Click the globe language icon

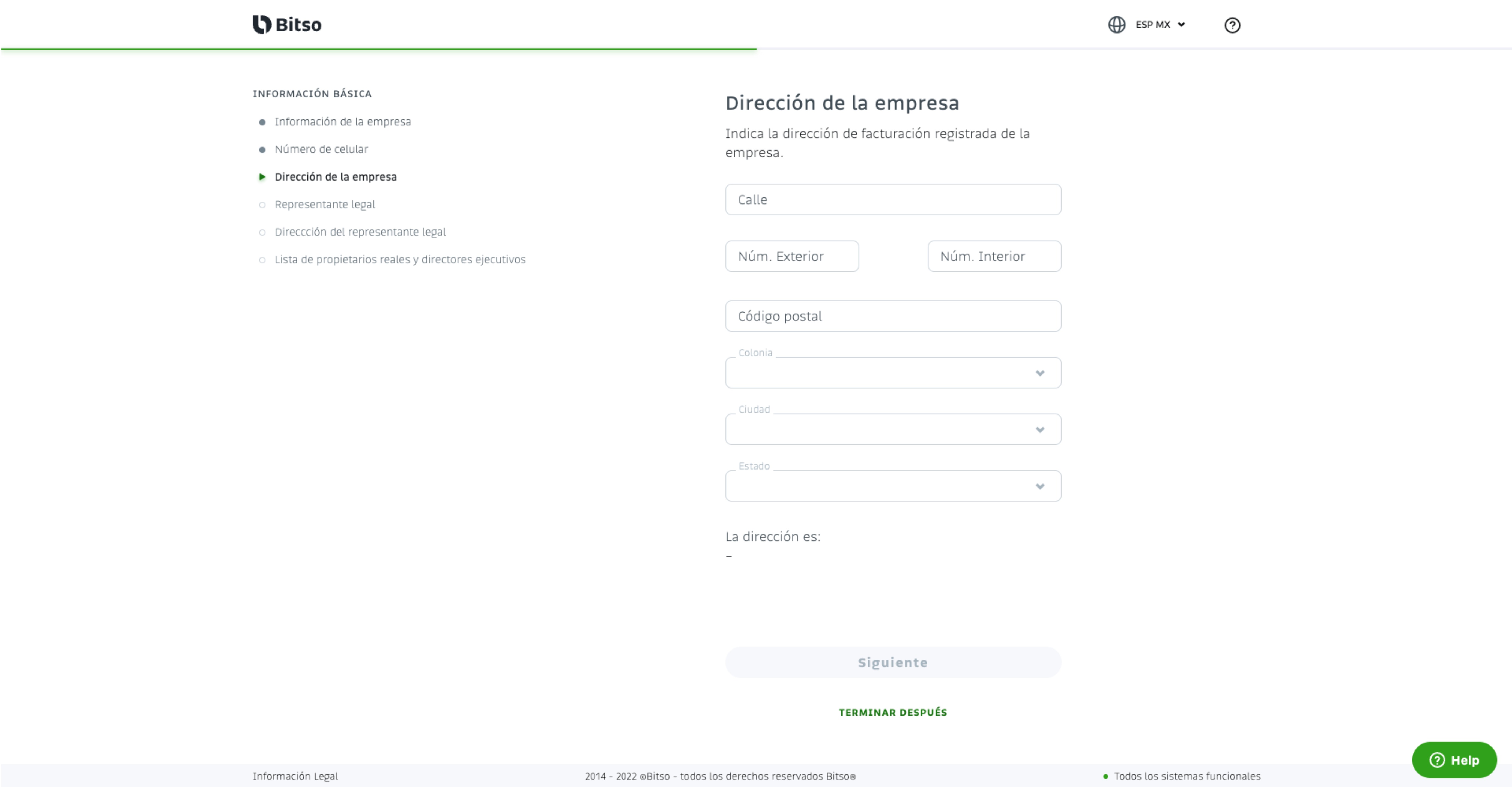[x=1116, y=25]
